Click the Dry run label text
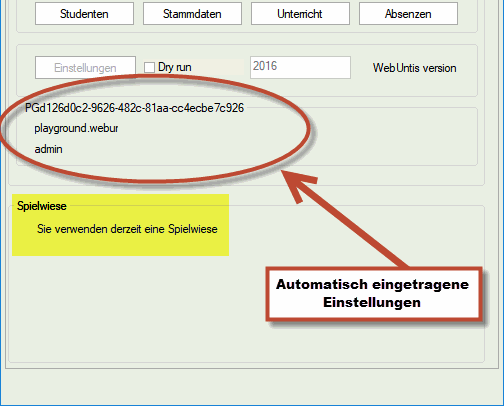 (x=175, y=67)
